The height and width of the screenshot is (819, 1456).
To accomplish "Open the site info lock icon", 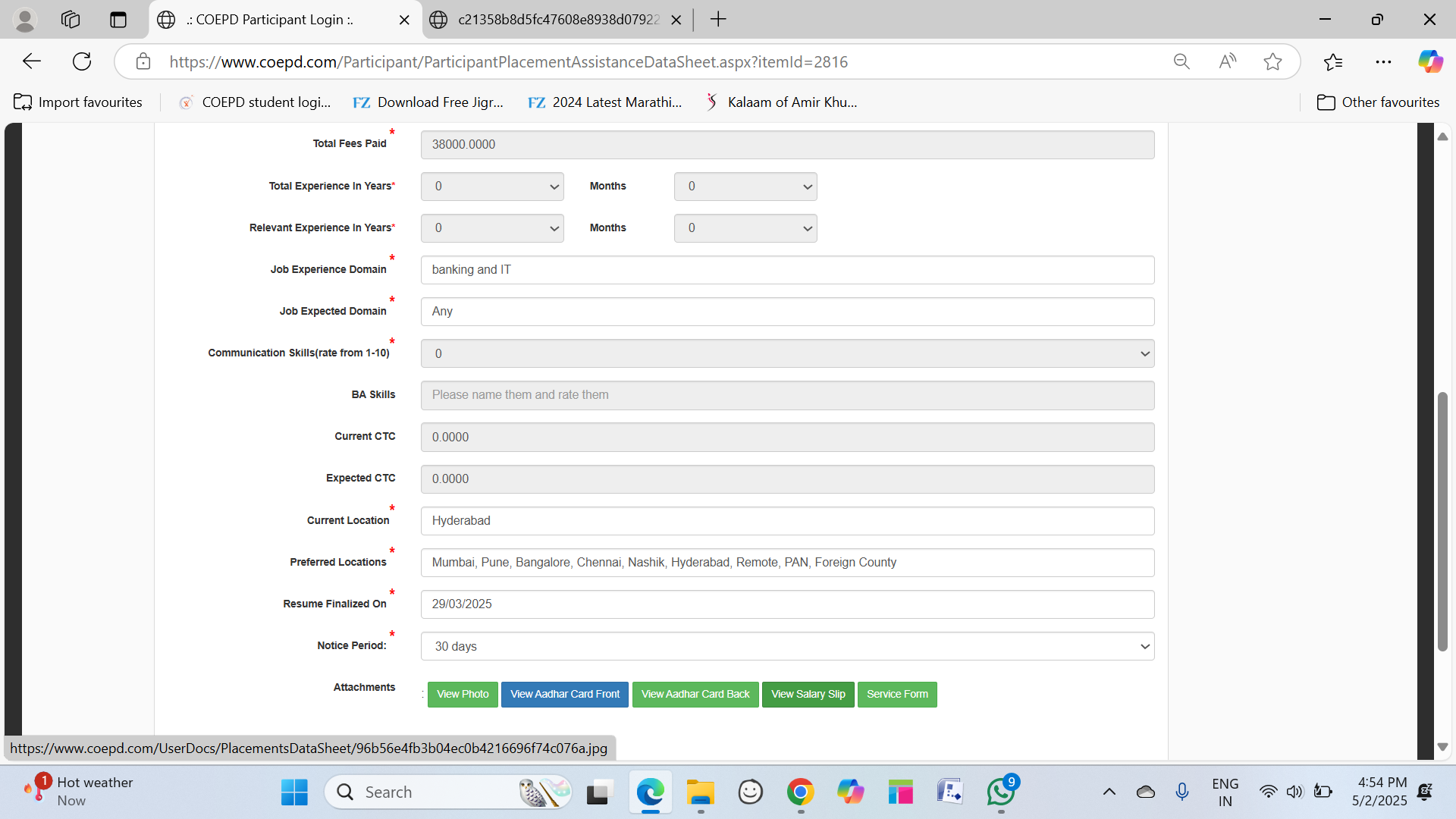I will click(x=143, y=61).
